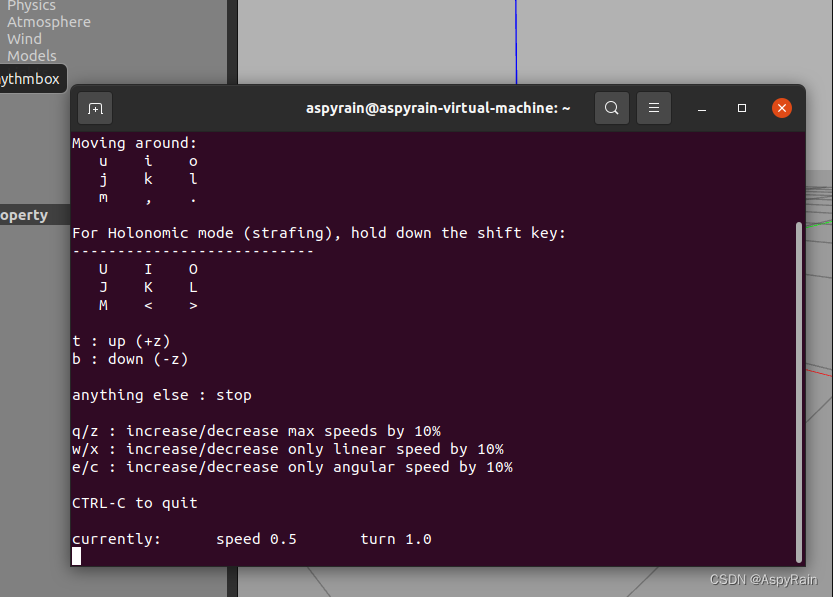Open the terminal hamburger menu
This screenshot has height=597, width=833.
coord(653,108)
